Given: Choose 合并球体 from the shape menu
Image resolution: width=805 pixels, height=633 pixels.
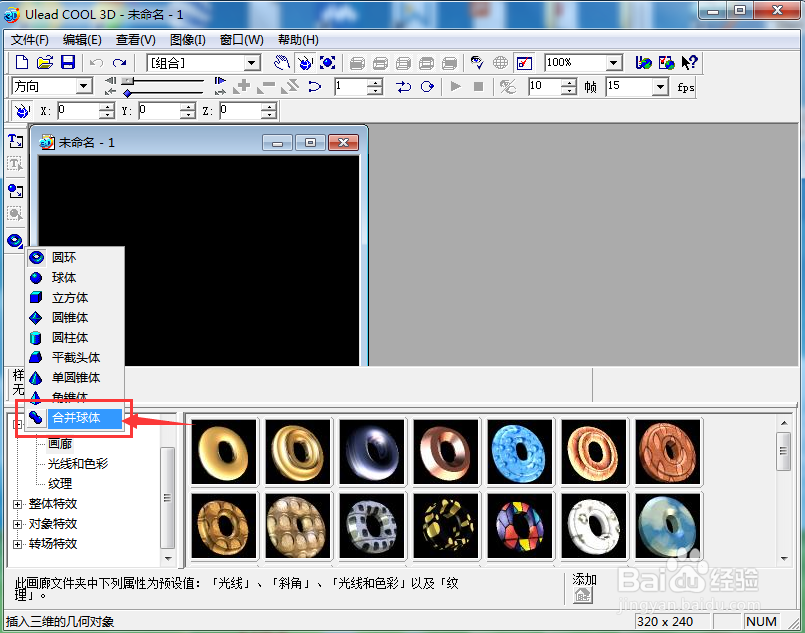Looking at the screenshot, I should pyautogui.click(x=75, y=418).
